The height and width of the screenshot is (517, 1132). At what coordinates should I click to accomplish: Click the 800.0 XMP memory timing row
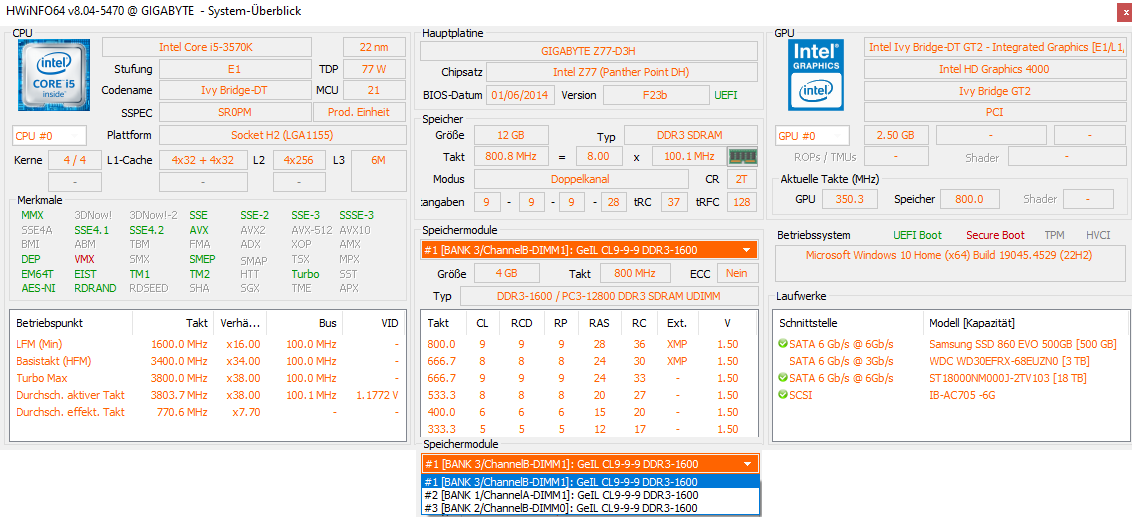click(x=589, y=344)
